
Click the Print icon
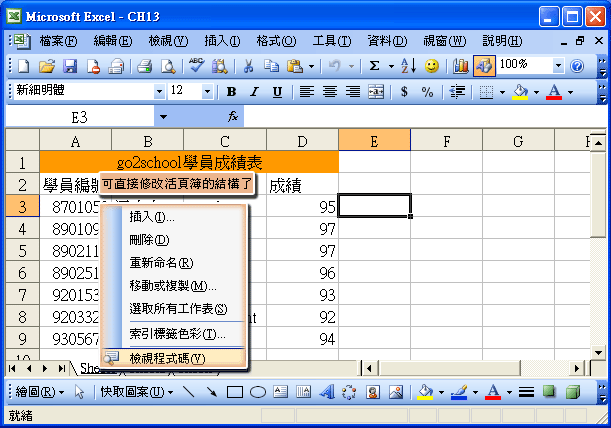(144, 66)
